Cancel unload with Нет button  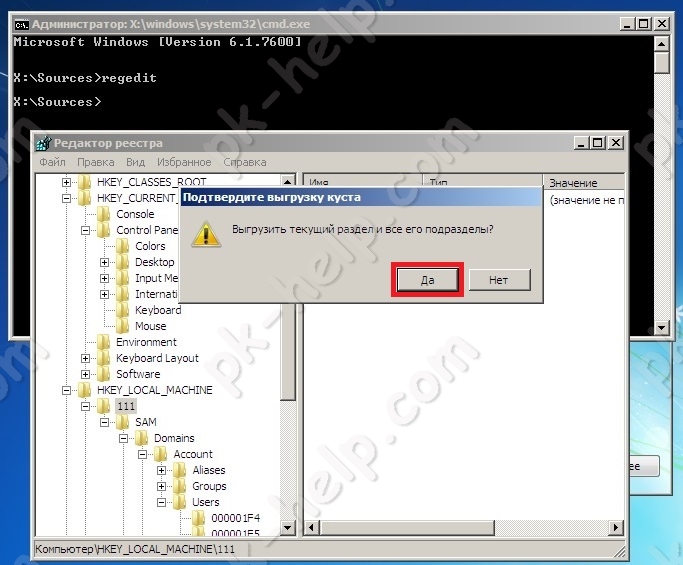click(x=499, y=280)
